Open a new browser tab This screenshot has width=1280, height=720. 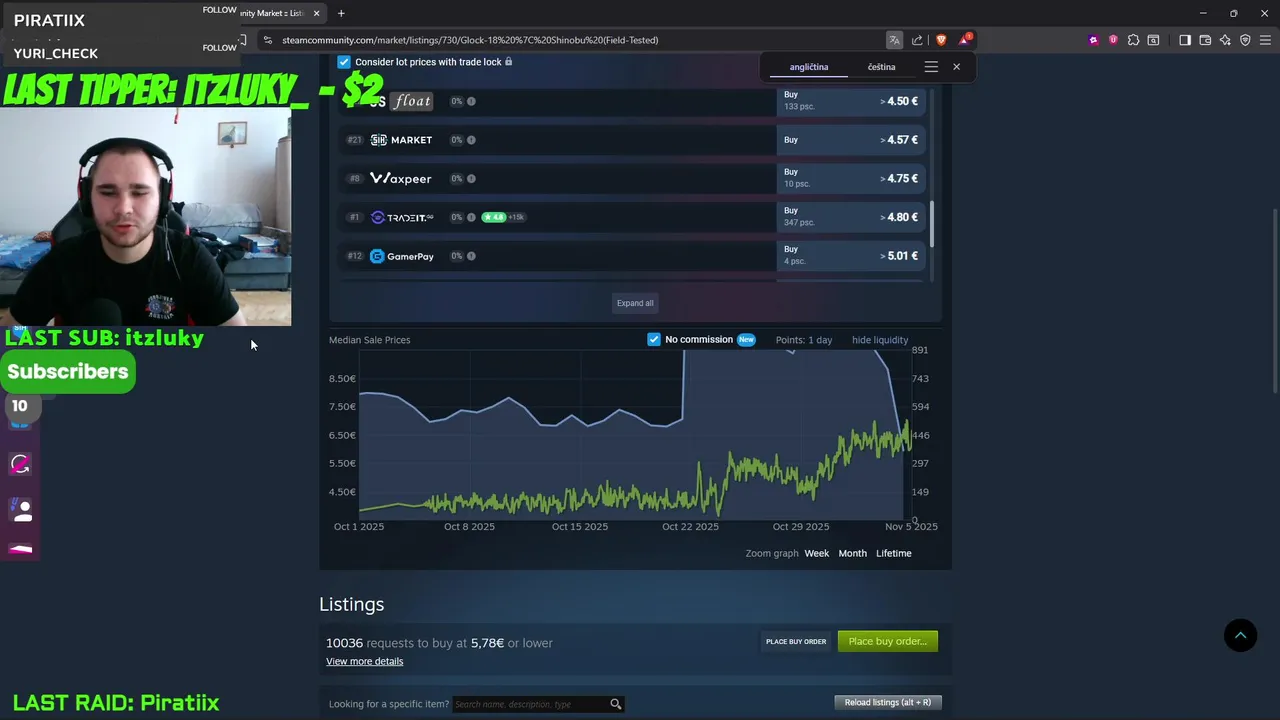pyautogui.click(x=341, y=13)
